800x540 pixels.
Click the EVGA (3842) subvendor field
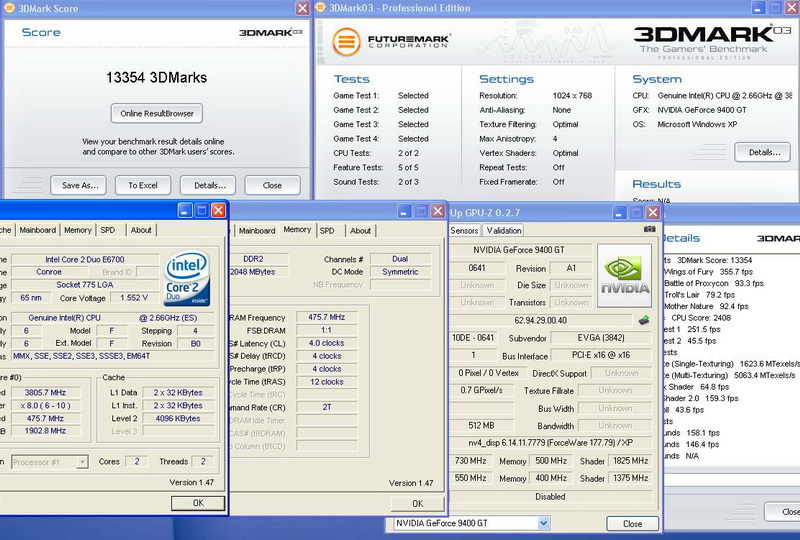(x=601, y=338)
